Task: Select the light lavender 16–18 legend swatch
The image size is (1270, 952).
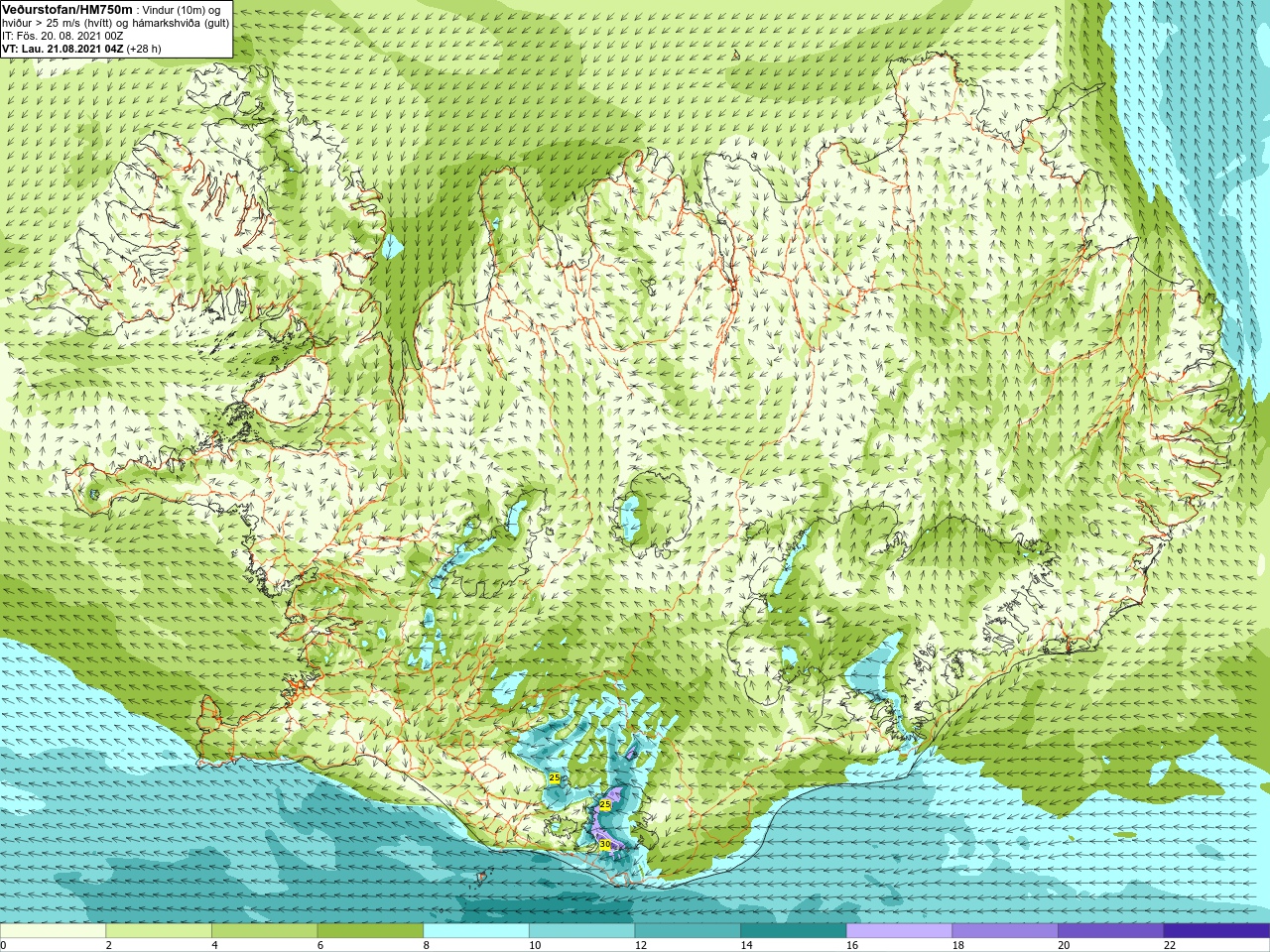Action: click(x=900, y=931)
